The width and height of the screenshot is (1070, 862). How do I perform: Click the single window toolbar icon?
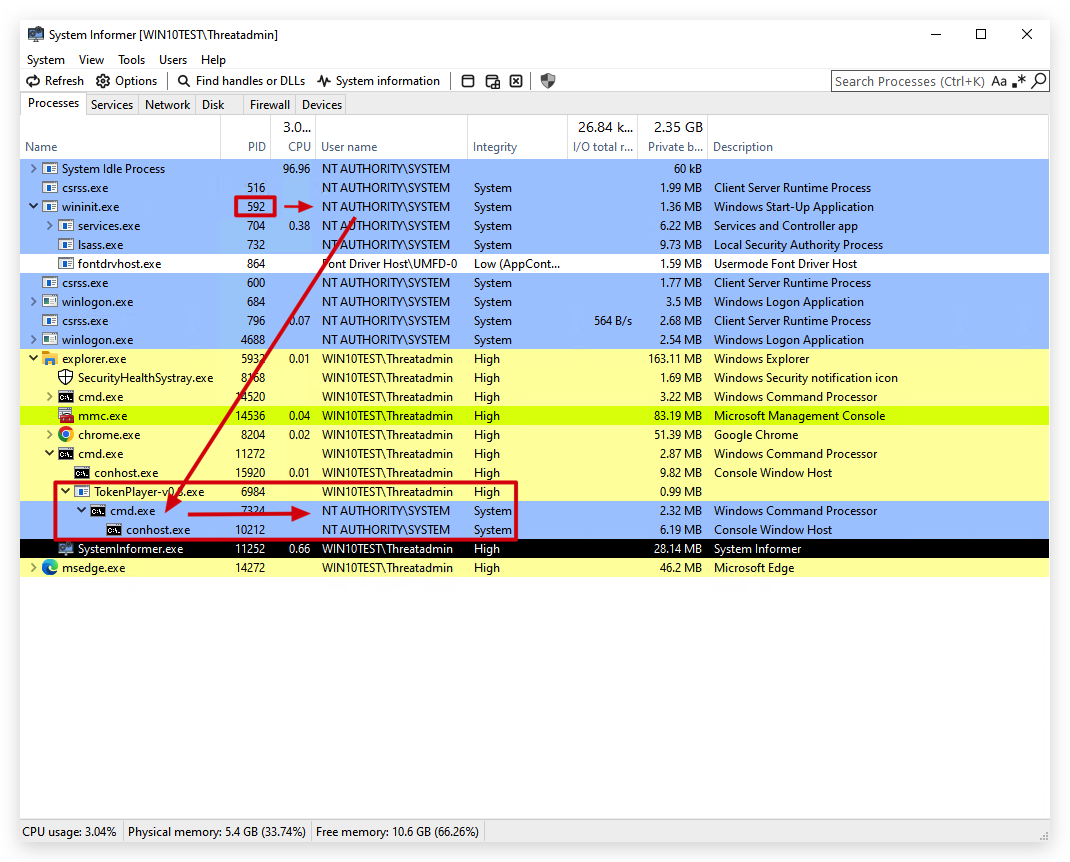click(x=468, y=81)
